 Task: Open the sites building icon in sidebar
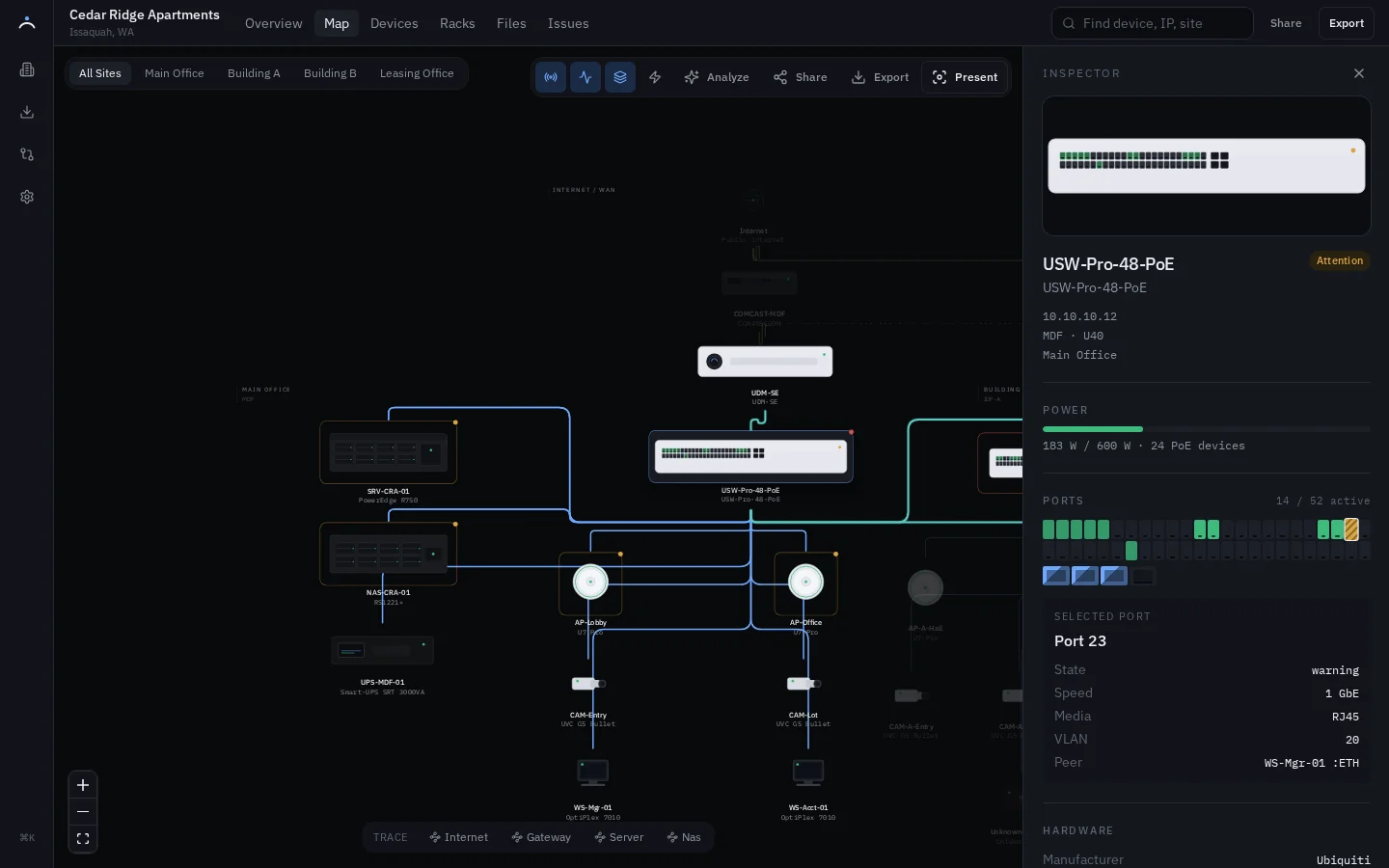coord(27,69)
